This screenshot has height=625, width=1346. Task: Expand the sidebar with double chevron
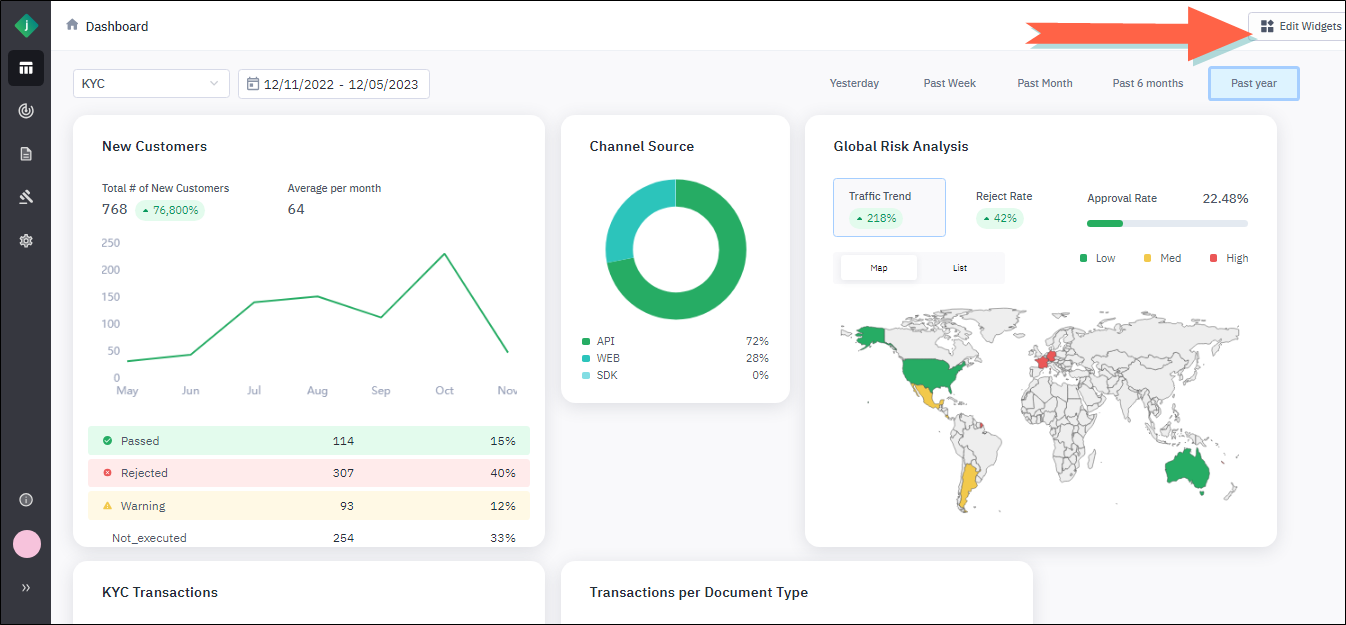(x=26, y=588)
